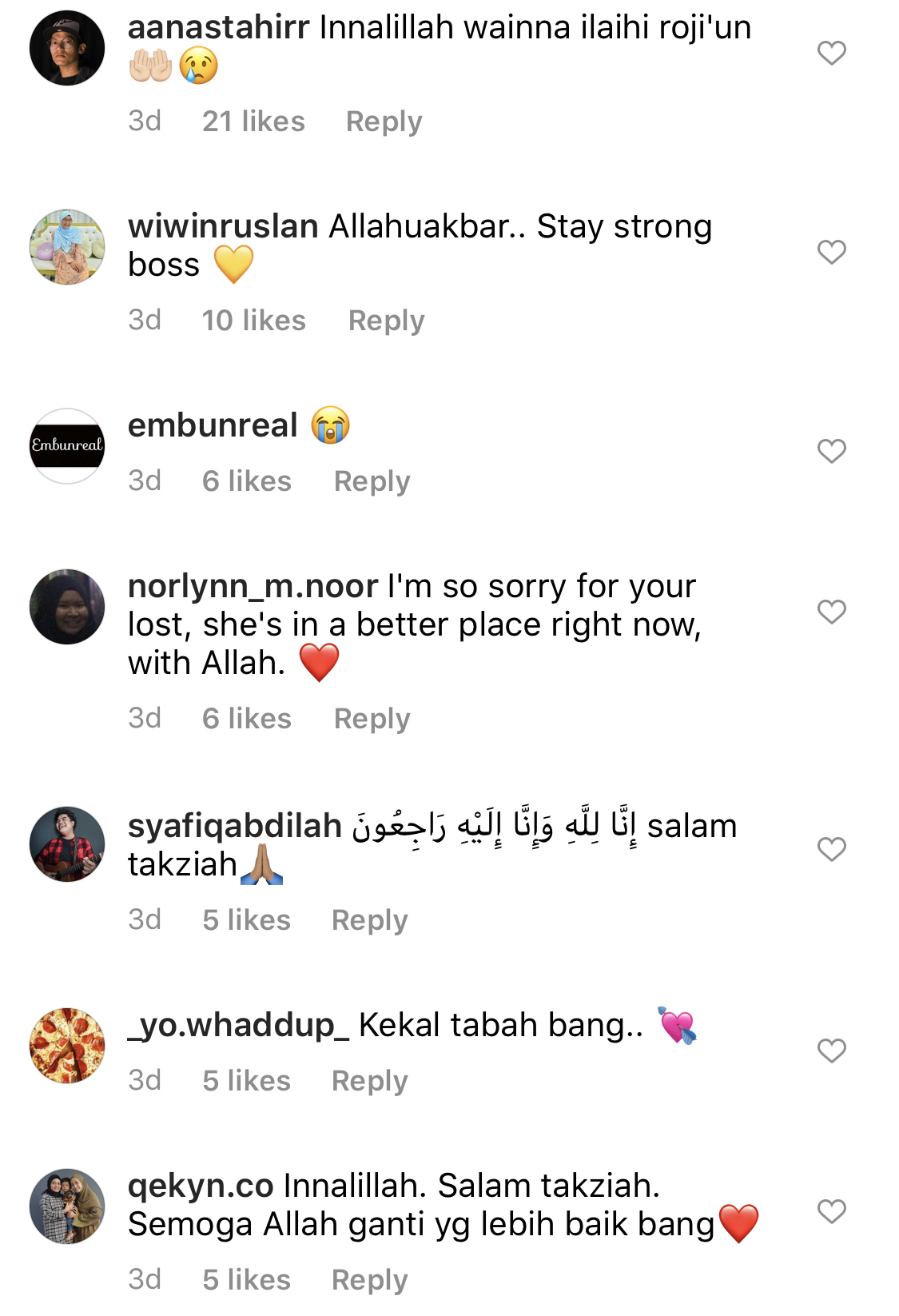Open the syafiqabdilah username link
Viewport: 899px width, 1316px height.
tap(235, 826)
